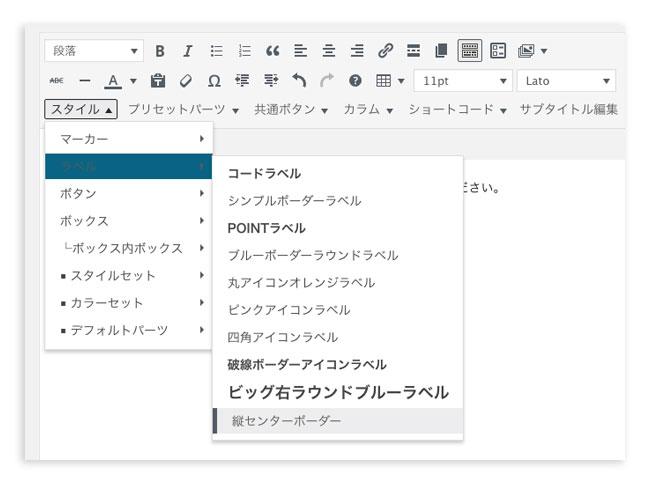Screen dimensions: 650x485
Task: Align text center
Action: (x=329, y=51)
